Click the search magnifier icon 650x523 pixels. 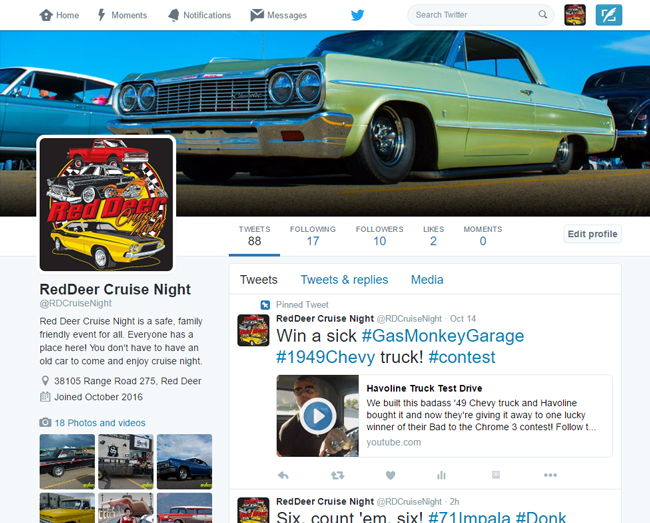tap(543, 15)
